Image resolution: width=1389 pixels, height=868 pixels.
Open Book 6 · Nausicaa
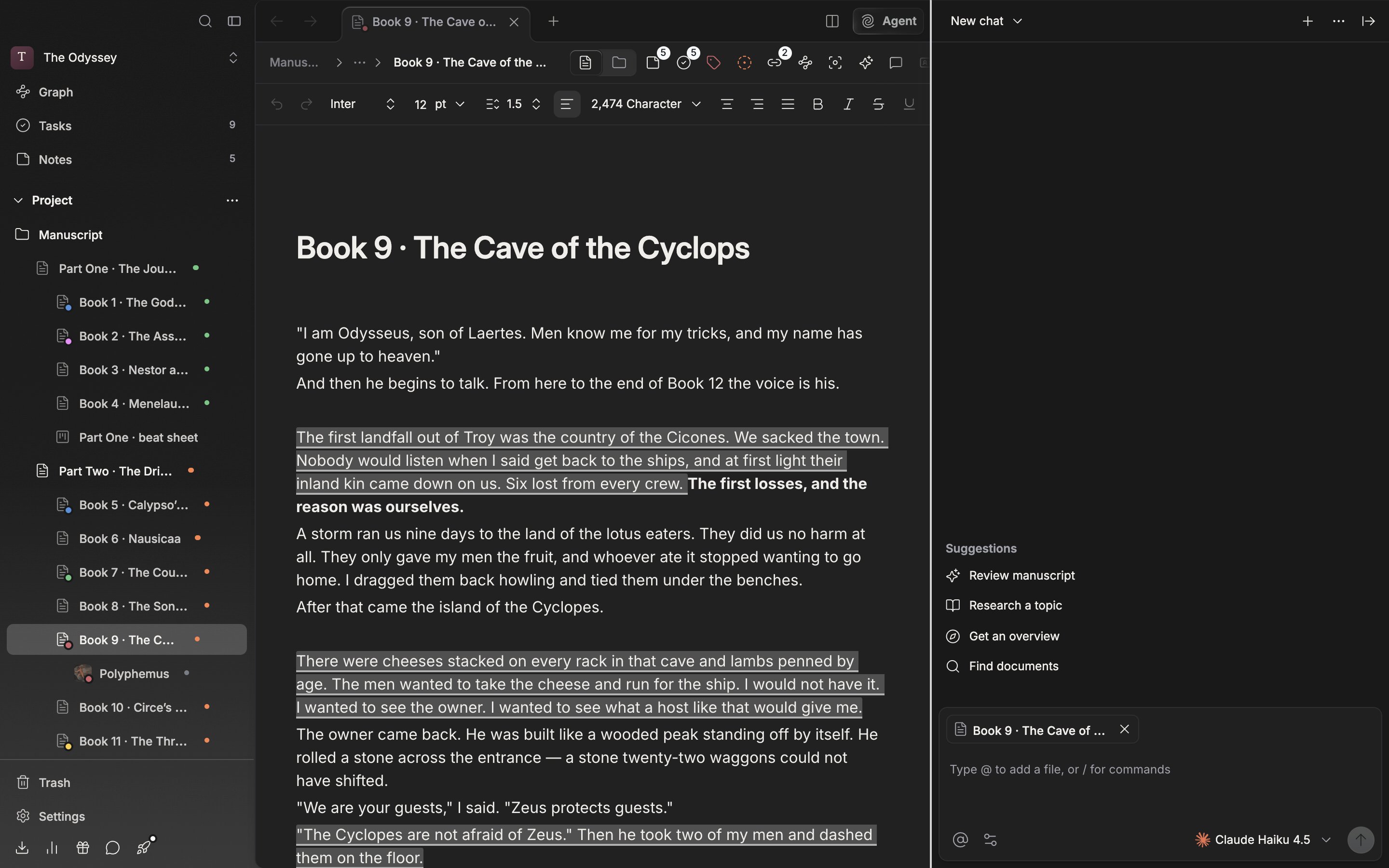[x=126, y=539]
